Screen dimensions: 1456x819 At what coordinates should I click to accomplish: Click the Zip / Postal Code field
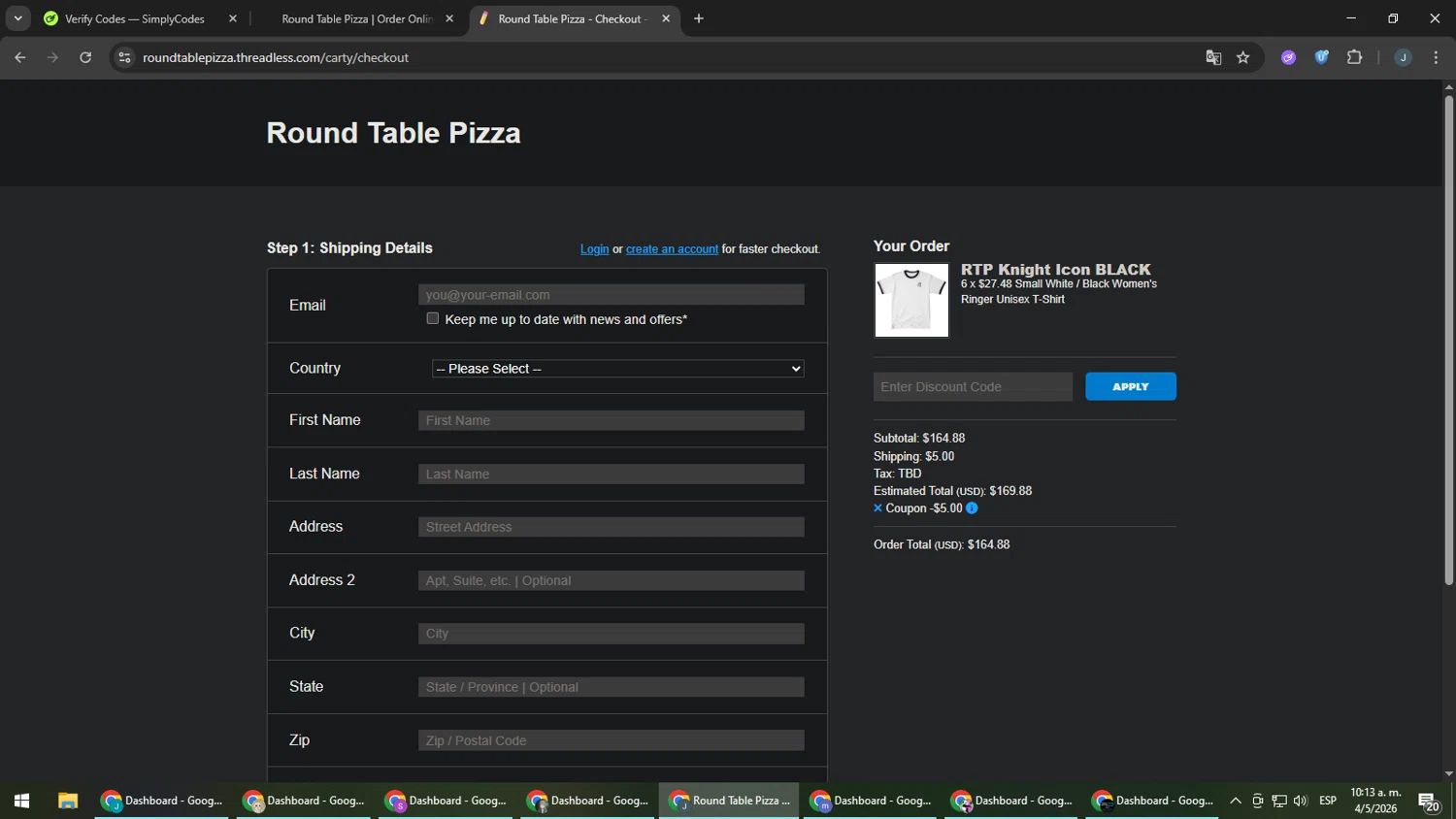coord(612,740)
